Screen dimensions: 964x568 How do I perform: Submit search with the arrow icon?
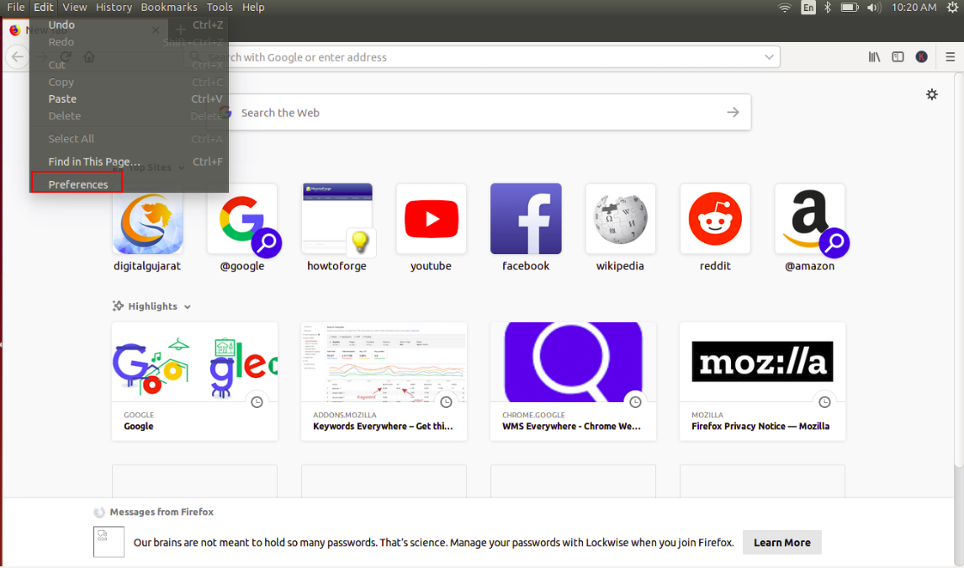[733, 112]
